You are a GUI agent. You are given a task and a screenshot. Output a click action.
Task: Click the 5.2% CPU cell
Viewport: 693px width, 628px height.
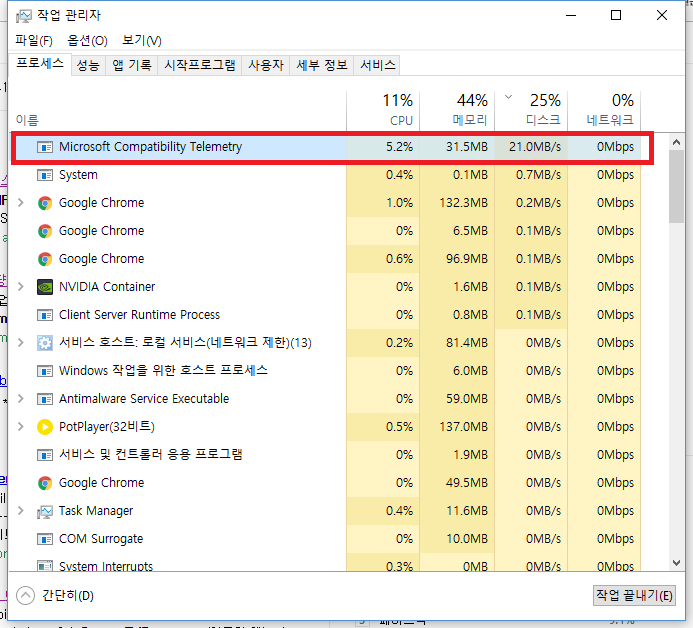pos(383,147)
